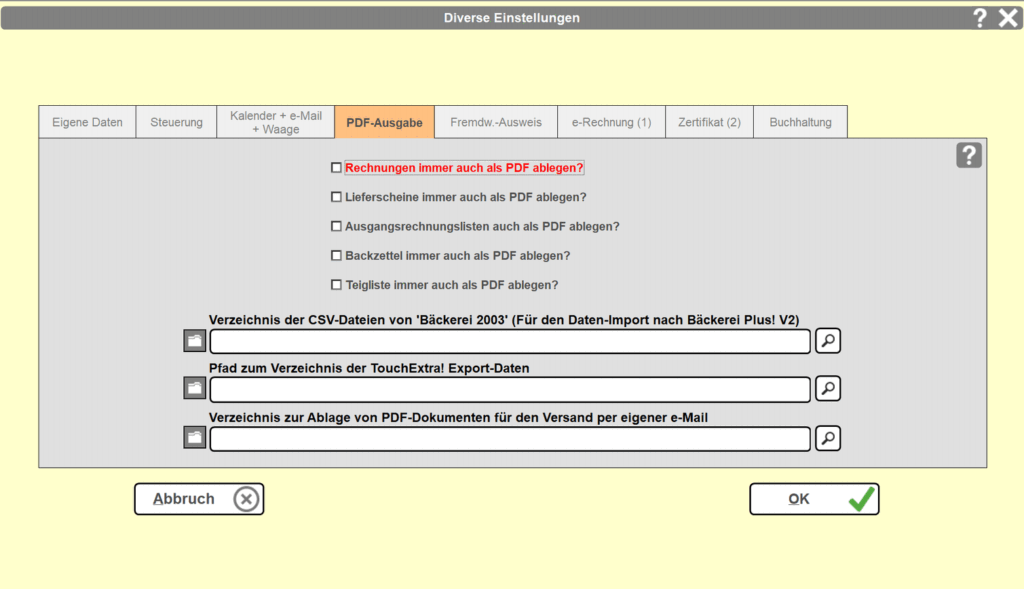Click the folder icon for the TouchExtra export path
This screenshot has height=589, width=1024.
point(195,389)
